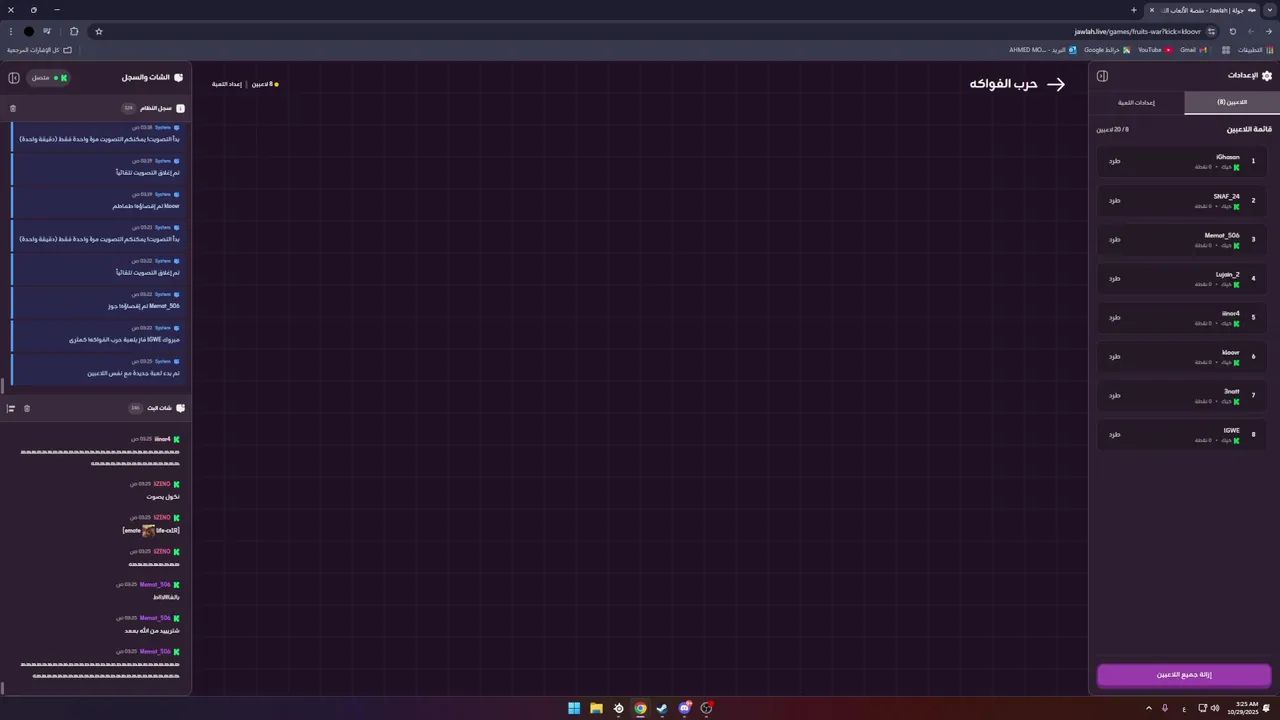Click log entry تم بدء لعبة جديدة
Image resolution: width=1280 pixels, height=720 pixels.
(x=96, y=367)
